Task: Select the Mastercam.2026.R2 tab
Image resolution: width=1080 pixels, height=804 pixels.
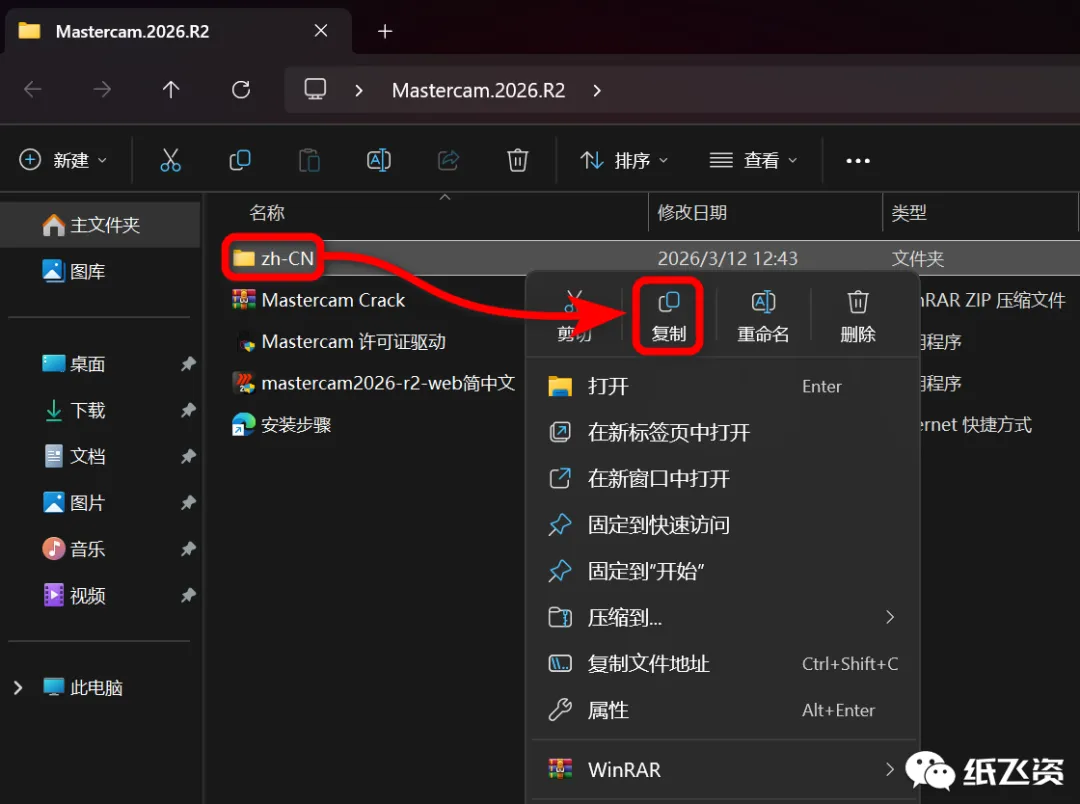Action: (x=178, y=31)
